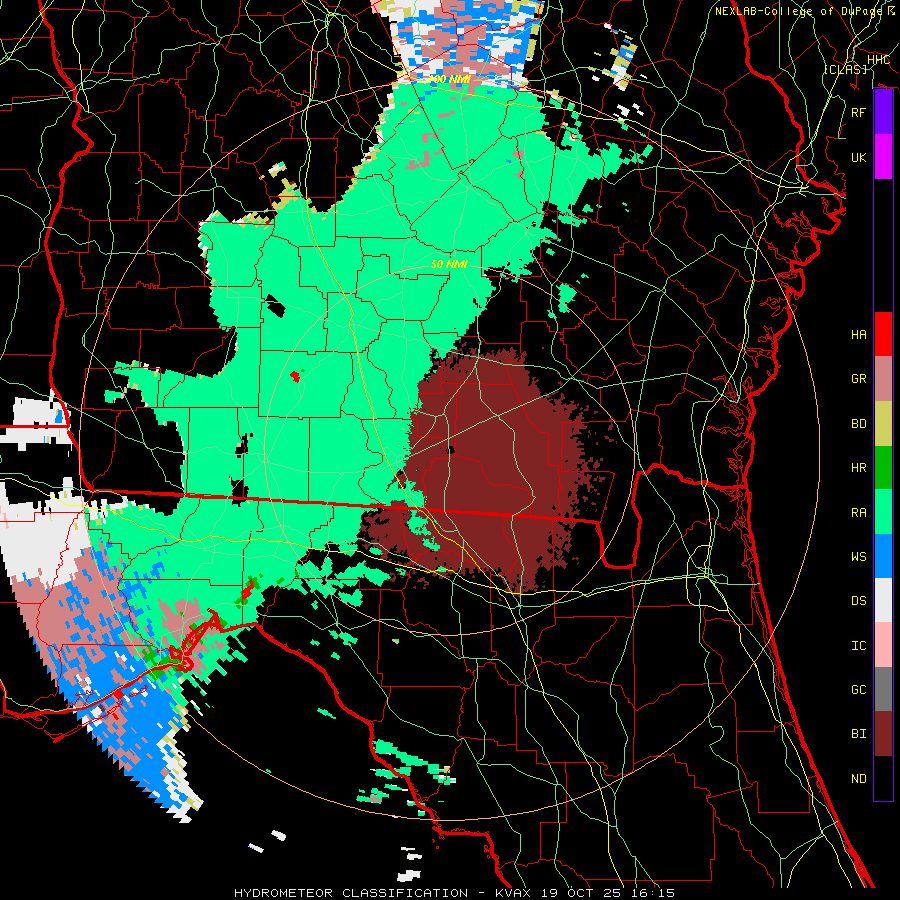Click the IC legend label

pos(858,646)
